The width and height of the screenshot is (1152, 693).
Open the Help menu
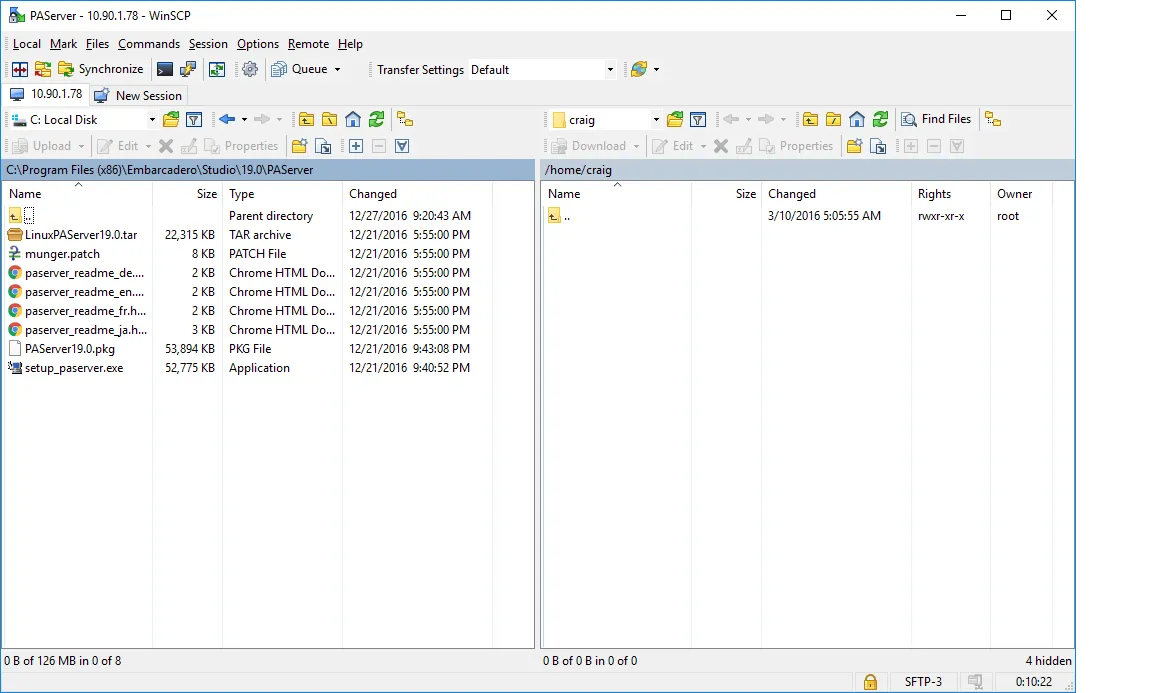[x=350, y=44]
